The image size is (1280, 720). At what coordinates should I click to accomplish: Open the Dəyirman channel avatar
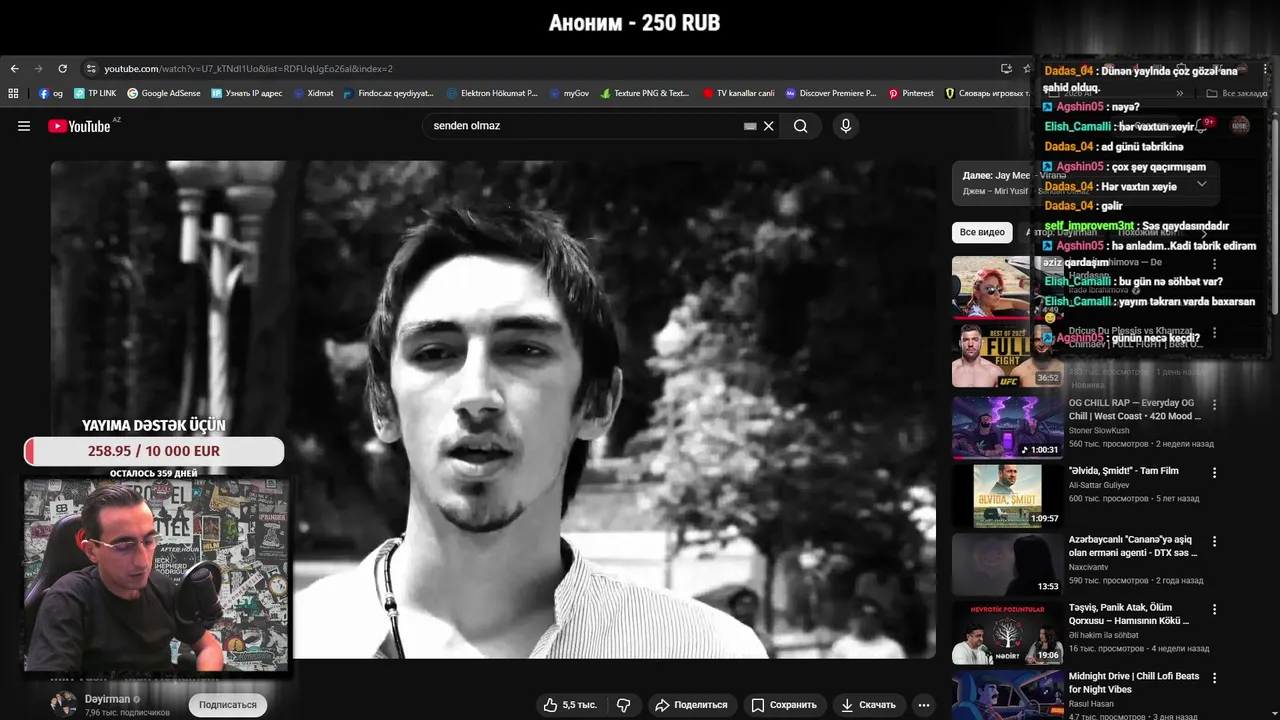click(64, 704)
